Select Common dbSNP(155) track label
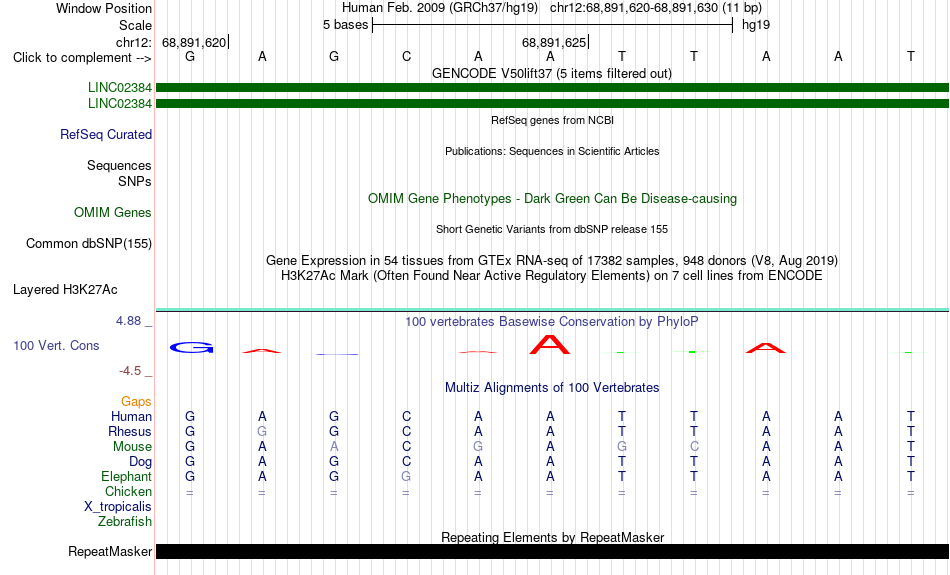This screenshot has height=575, width=950. [89, 244]
